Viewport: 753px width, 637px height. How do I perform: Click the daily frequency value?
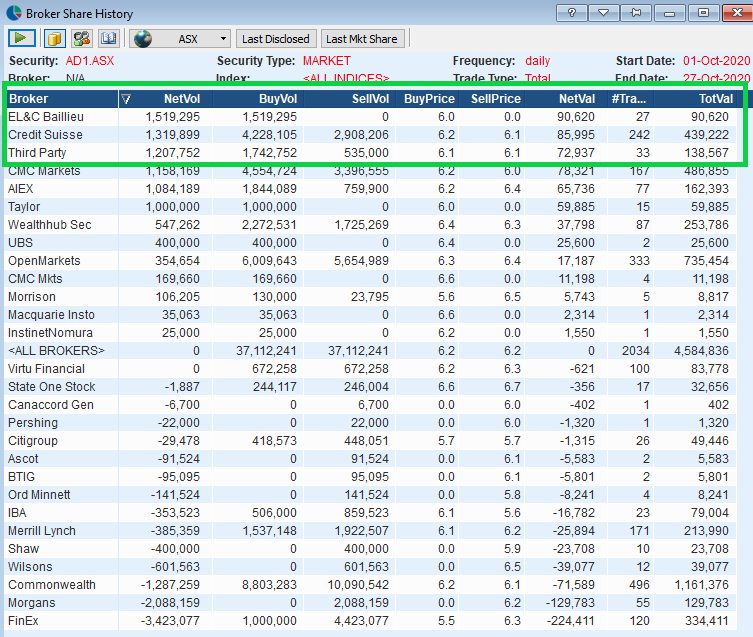click(537, 61)
